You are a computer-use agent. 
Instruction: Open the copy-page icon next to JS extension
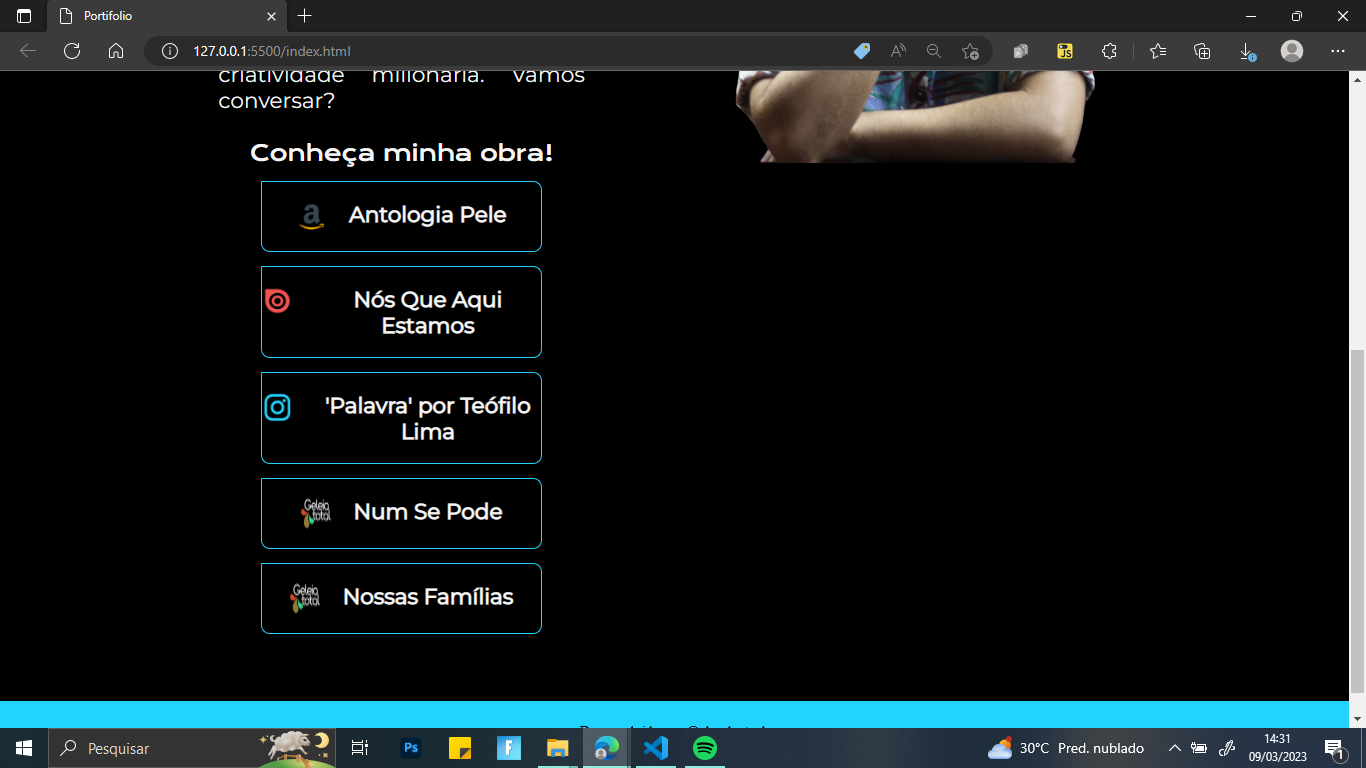1021,51
